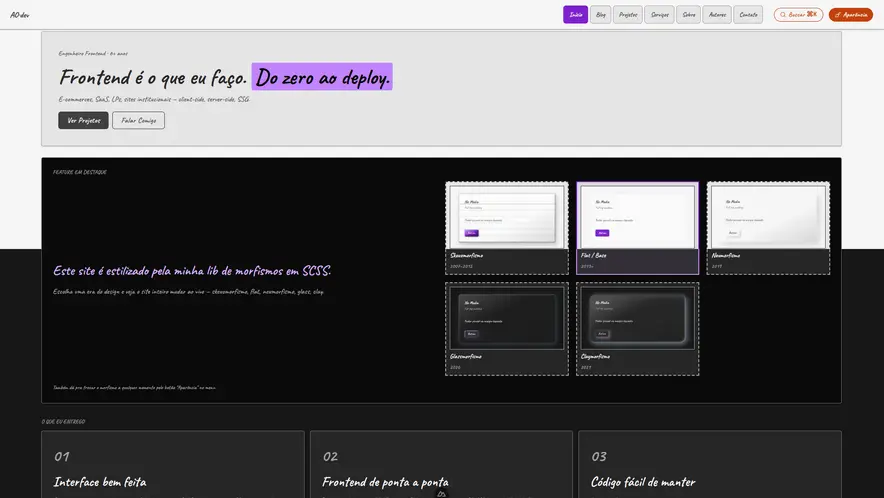The width and height of the screenshot is (884, 498).
Task: Open the Aparência theme button
Action: point(851,15)
